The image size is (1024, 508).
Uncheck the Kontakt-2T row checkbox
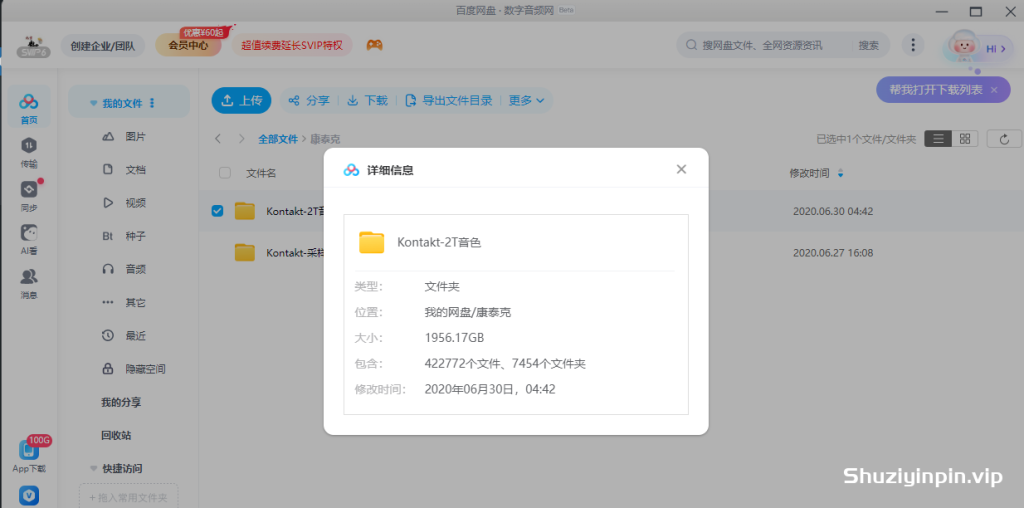click(x=217, y=211)
